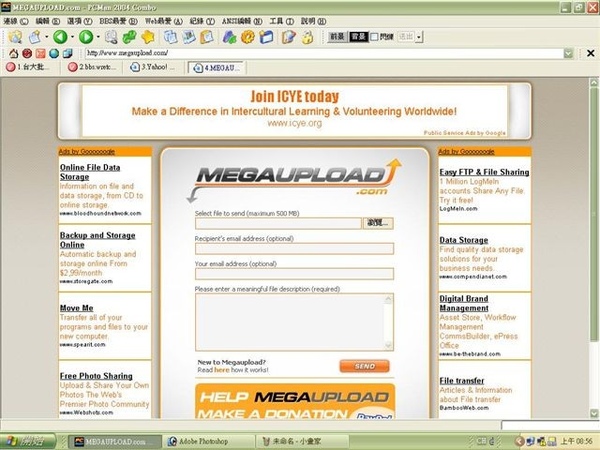Click the yellow padlock icon
This screenshot has height=450, width=600.
pyautogui.click(x=308, y=37)
